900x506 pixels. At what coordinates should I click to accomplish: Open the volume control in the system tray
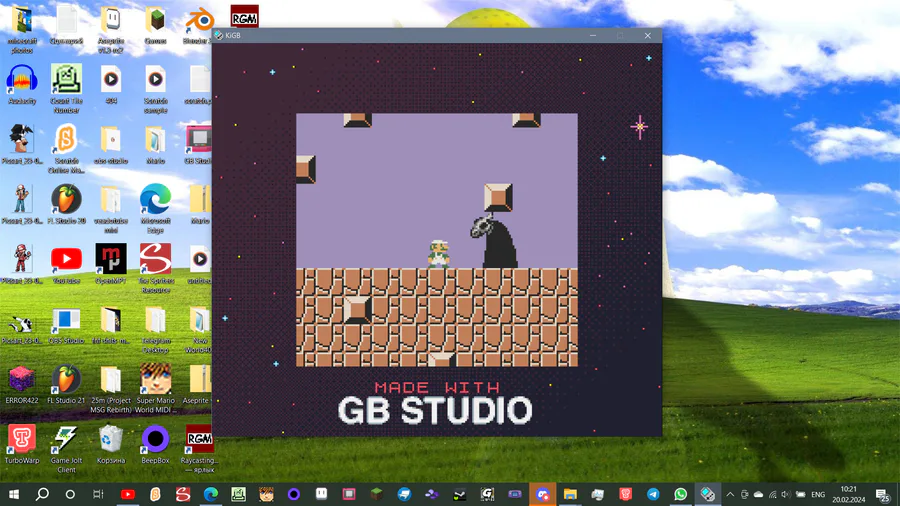tap(786, 494)
